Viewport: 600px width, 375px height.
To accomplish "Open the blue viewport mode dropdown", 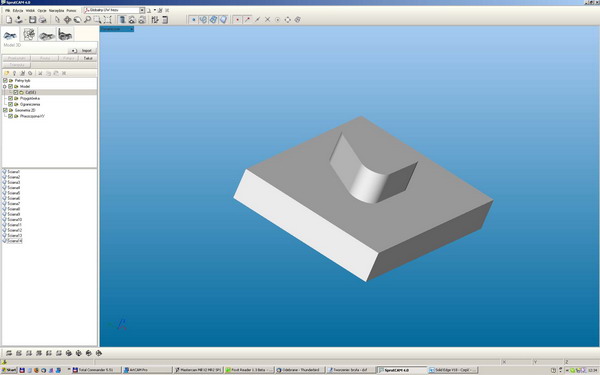I will pyautogui.click(x=117, y=29).
